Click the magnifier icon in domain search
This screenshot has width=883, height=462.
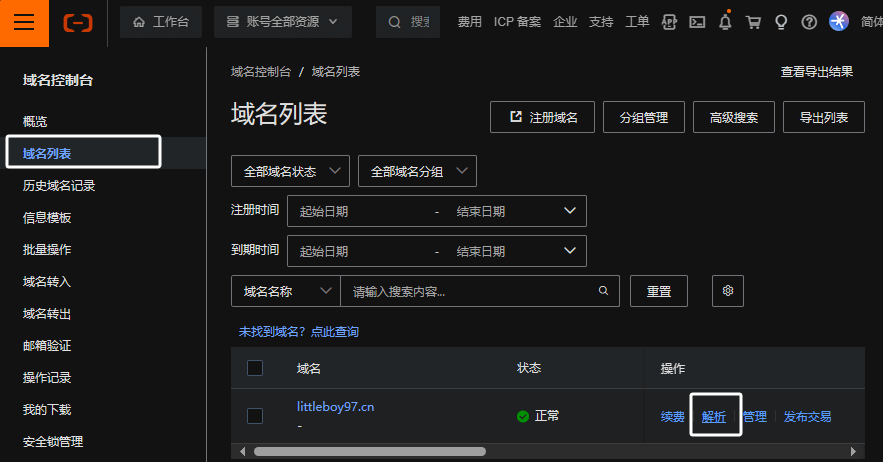(x=604, y=291)
